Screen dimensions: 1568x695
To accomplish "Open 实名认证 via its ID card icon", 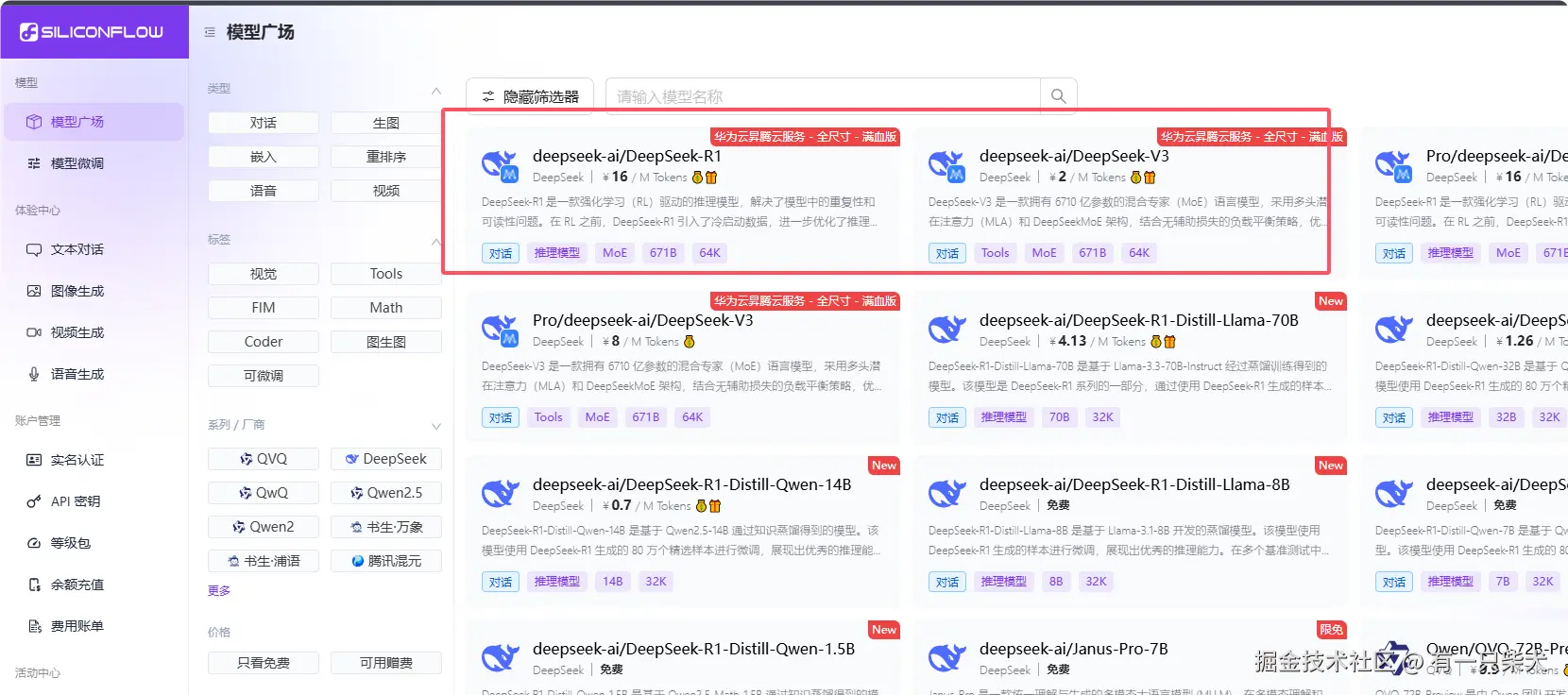I will tap(34, 460).
